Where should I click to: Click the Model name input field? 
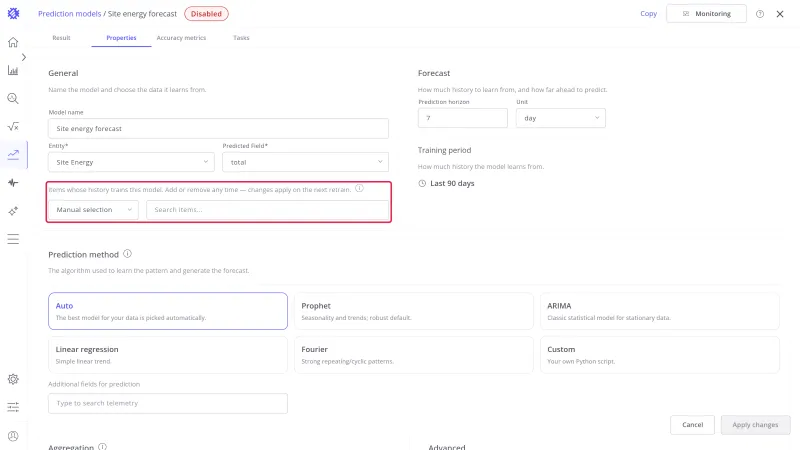218,129
